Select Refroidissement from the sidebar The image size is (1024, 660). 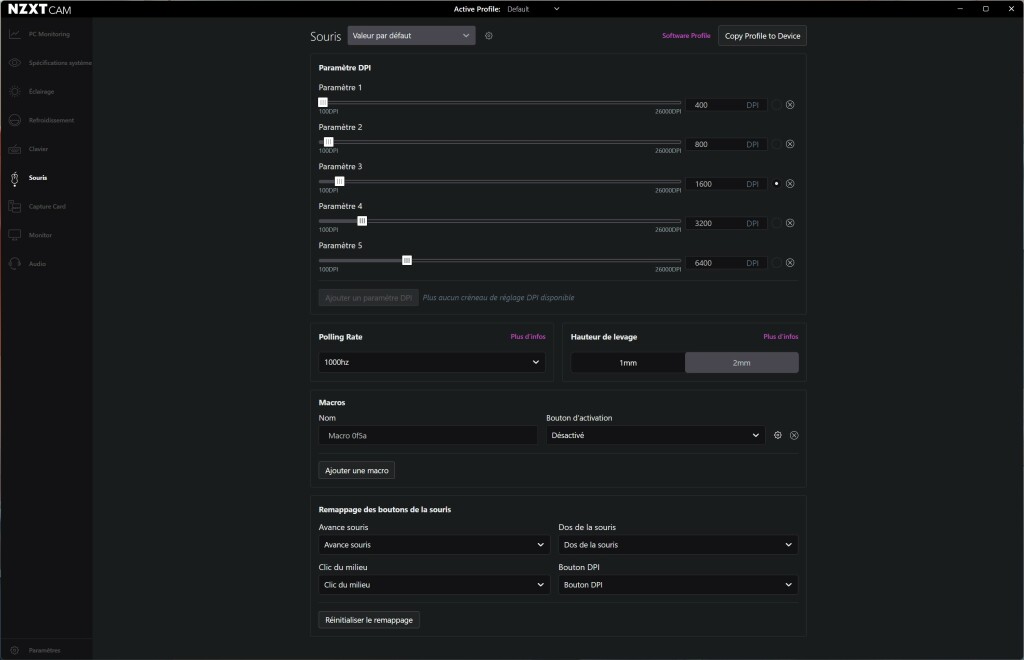[52, 120]
